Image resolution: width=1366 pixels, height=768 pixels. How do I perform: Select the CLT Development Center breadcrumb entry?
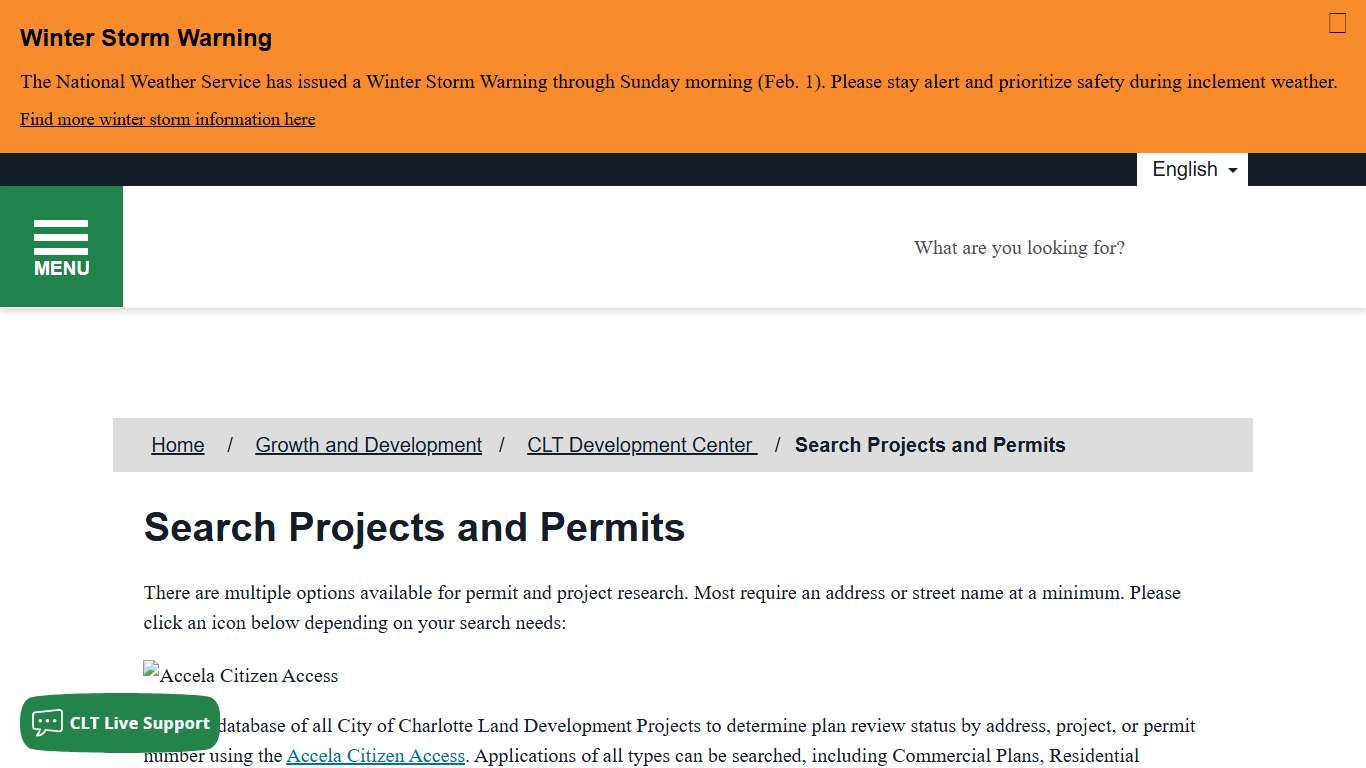[641, 444]
